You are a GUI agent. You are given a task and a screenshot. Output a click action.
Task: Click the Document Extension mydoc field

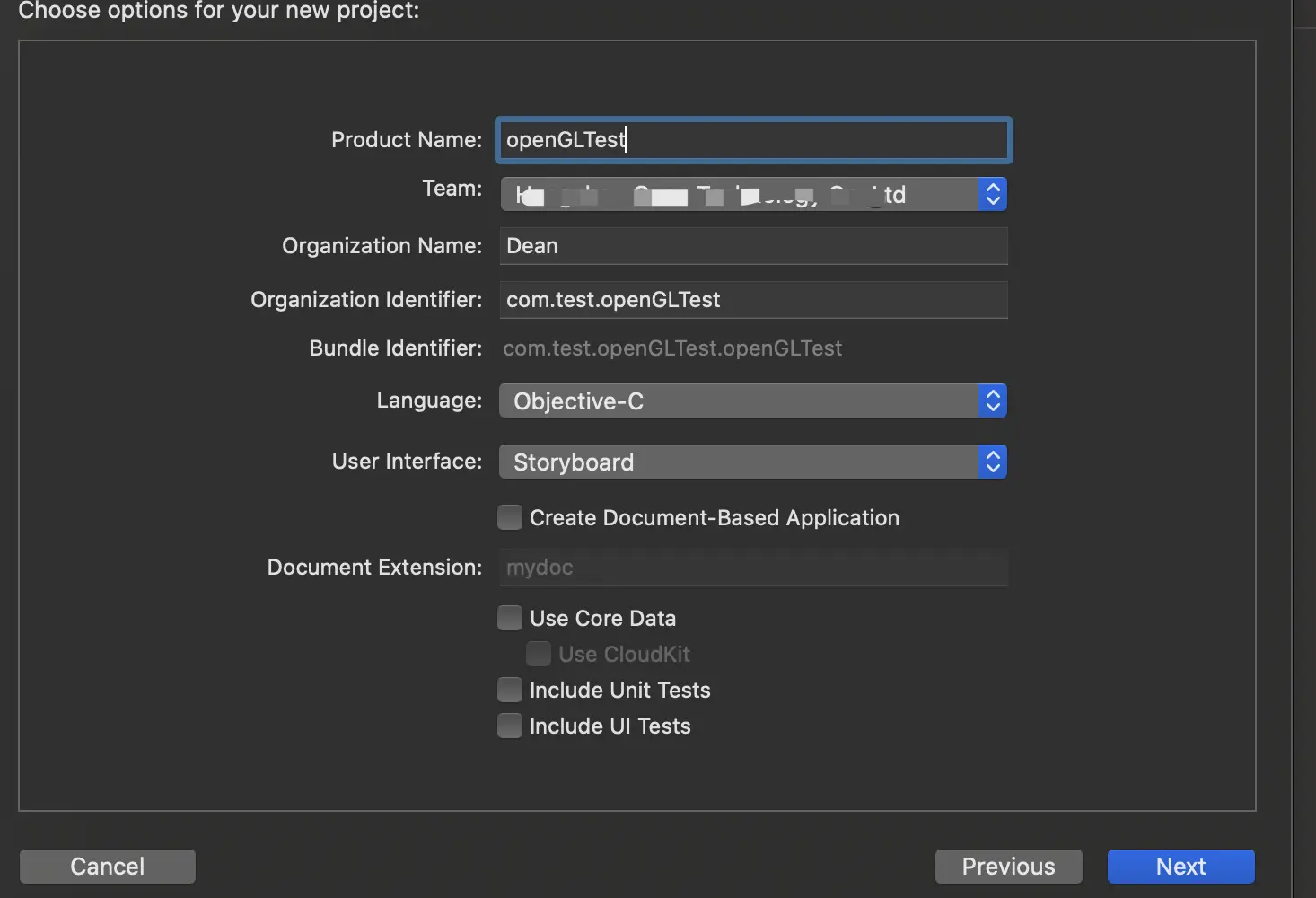(x=752, y=568)
